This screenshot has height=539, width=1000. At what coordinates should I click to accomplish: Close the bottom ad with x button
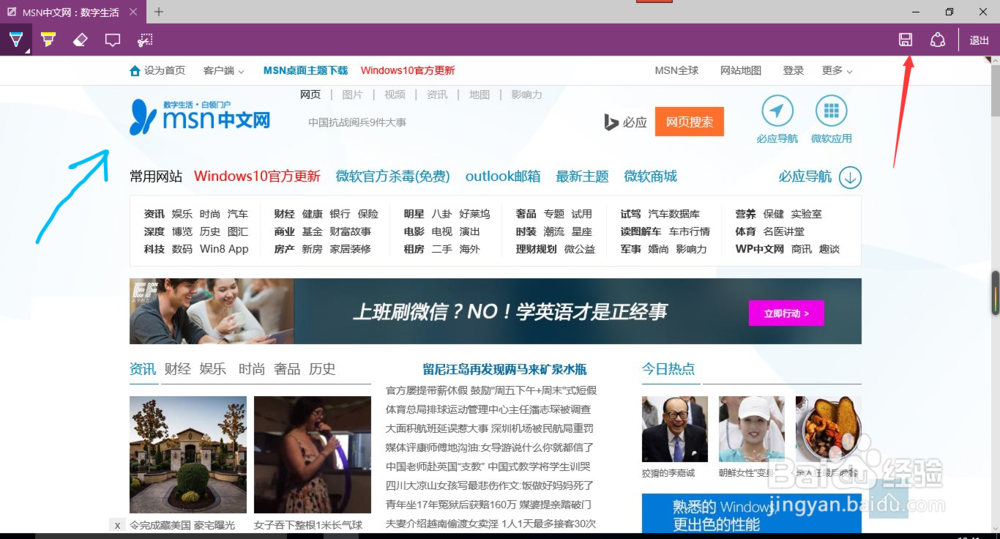pyautogui.click(x=117, y=526)
